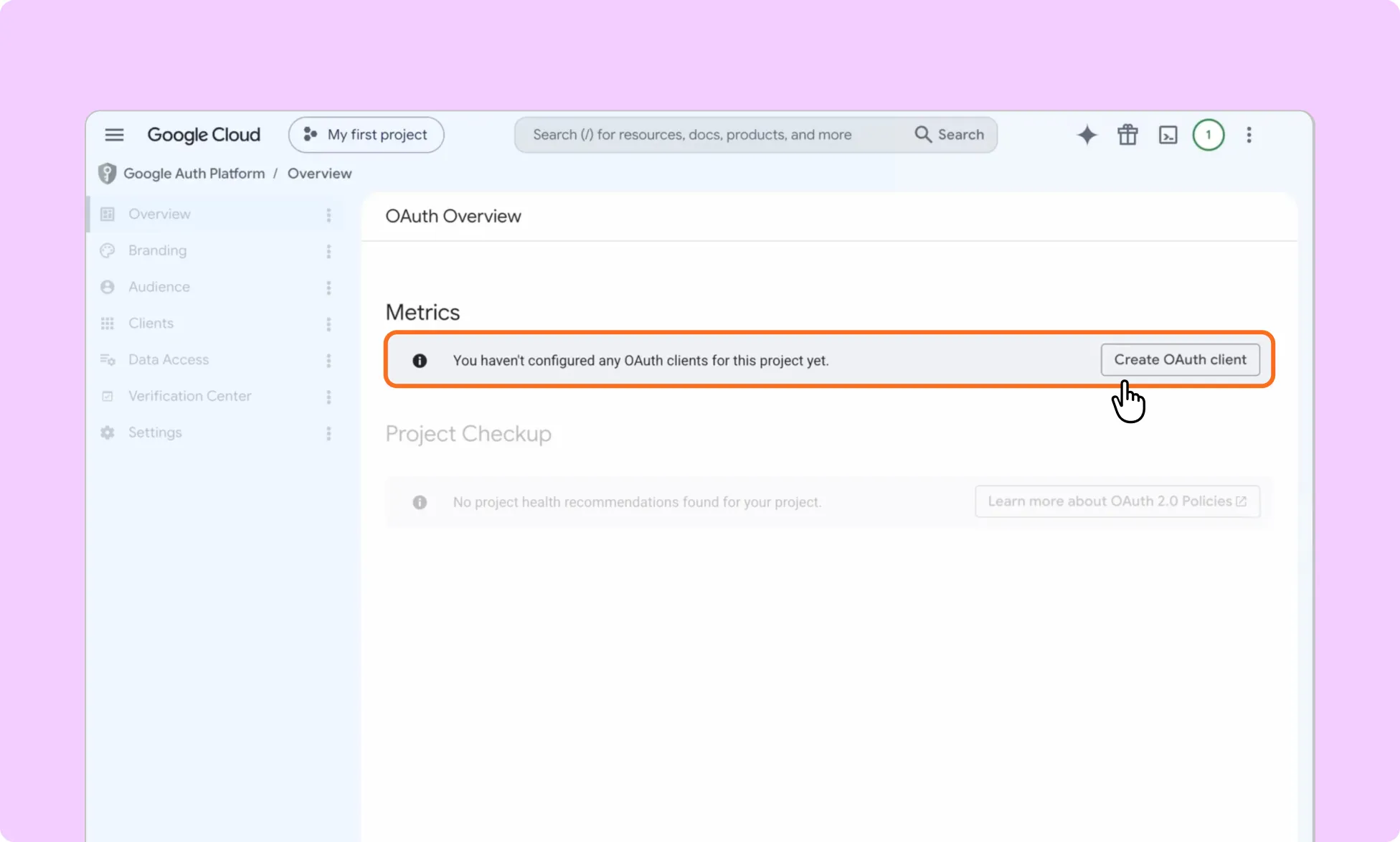Open Audience in the sidebar
The image size is (1400, 842).
pyautogui.click(x=215, y=287)
